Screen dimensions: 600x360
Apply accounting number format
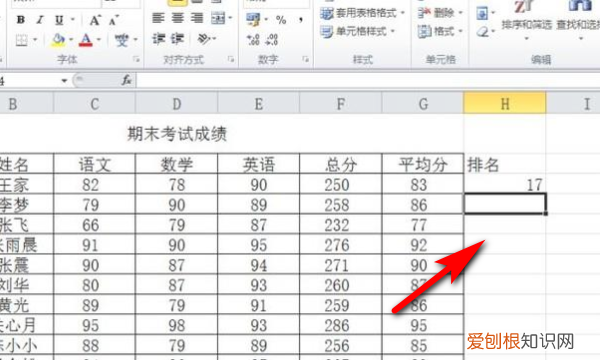coord(253,20)
